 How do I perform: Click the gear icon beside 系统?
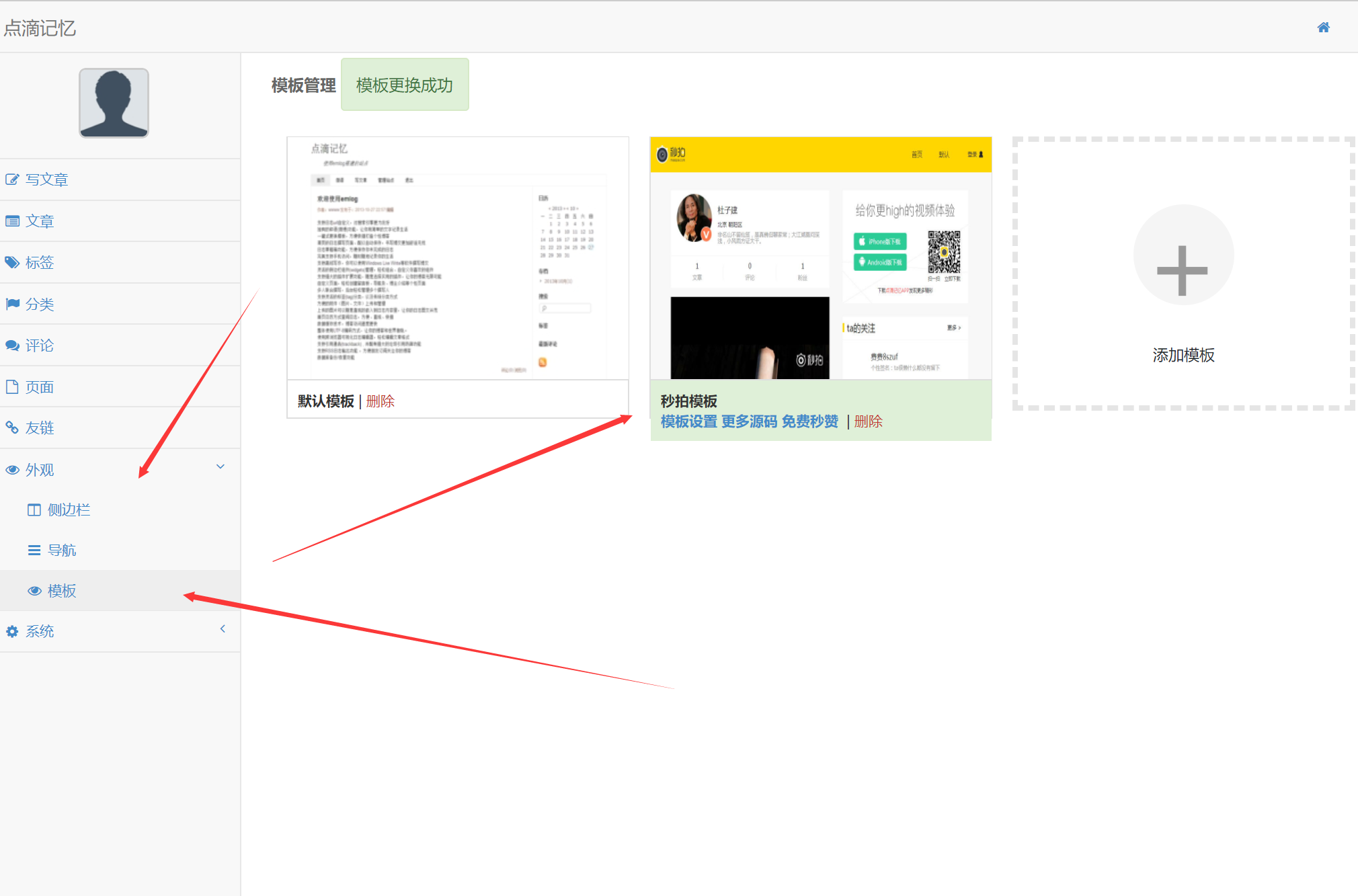pyautogui.click(x=12, y=631)
